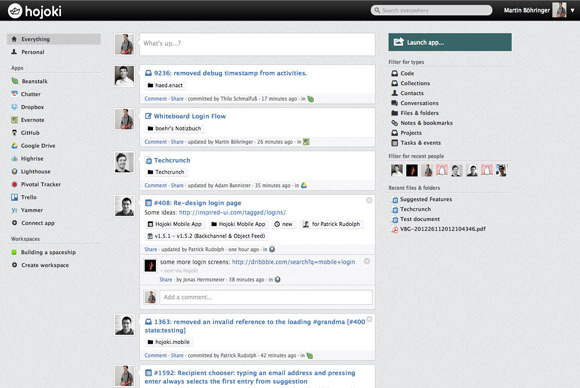Expand options circle on #408 Re-design post
Image resolution: width=580 pixels, height=388 pixels.
(x=369, y=200)
